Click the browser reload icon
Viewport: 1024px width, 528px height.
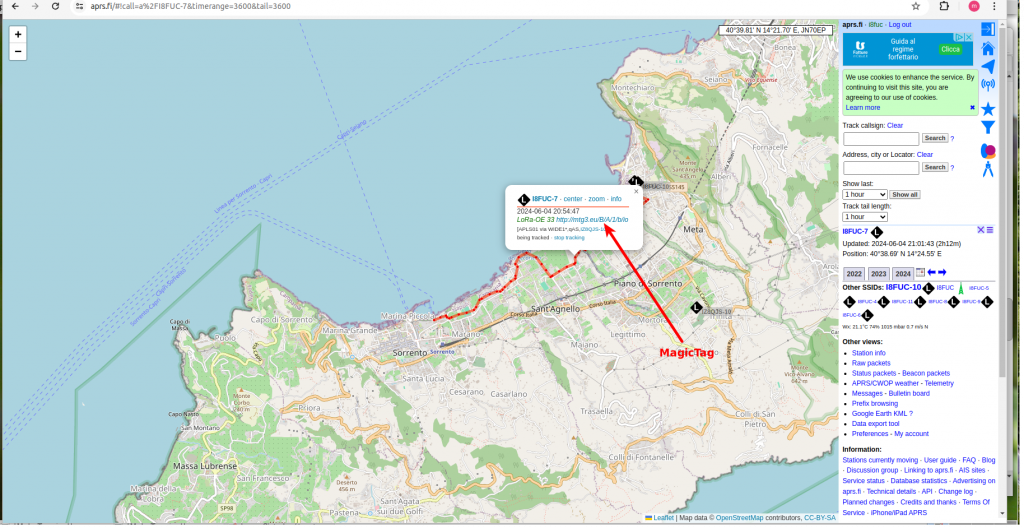click(x=56, y=6)
